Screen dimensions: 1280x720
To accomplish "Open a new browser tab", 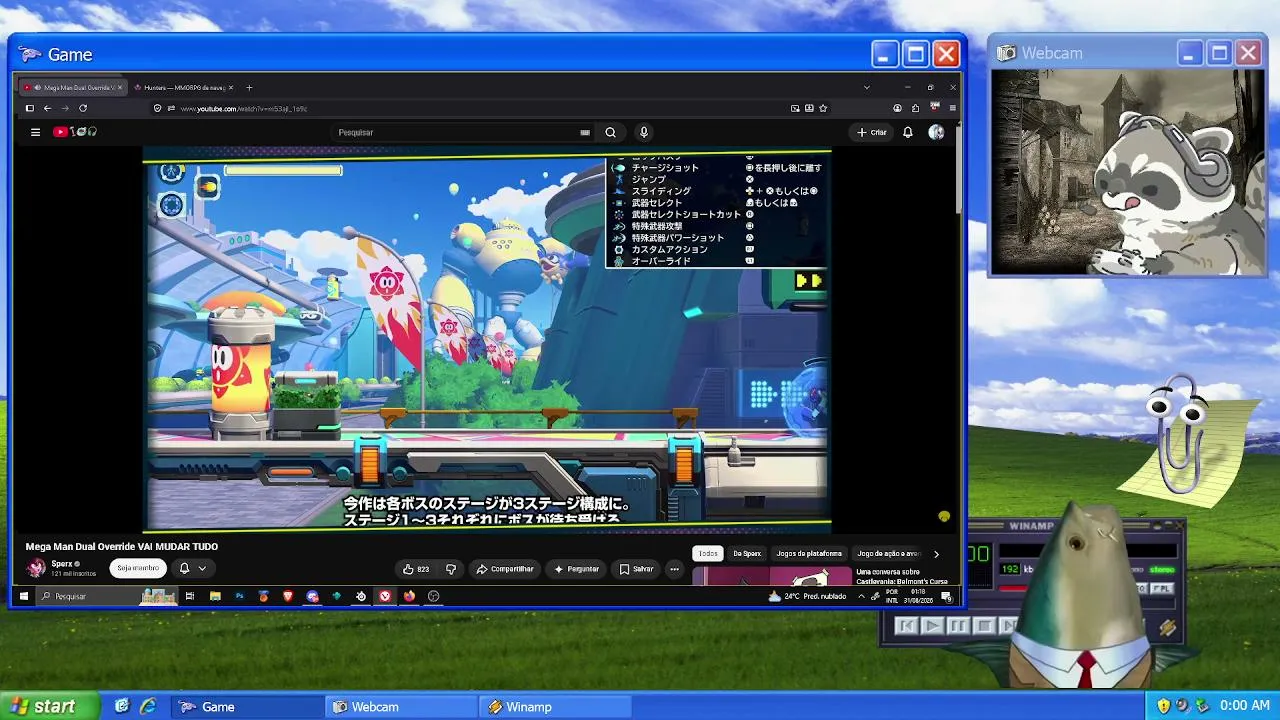I will point(249,87).
